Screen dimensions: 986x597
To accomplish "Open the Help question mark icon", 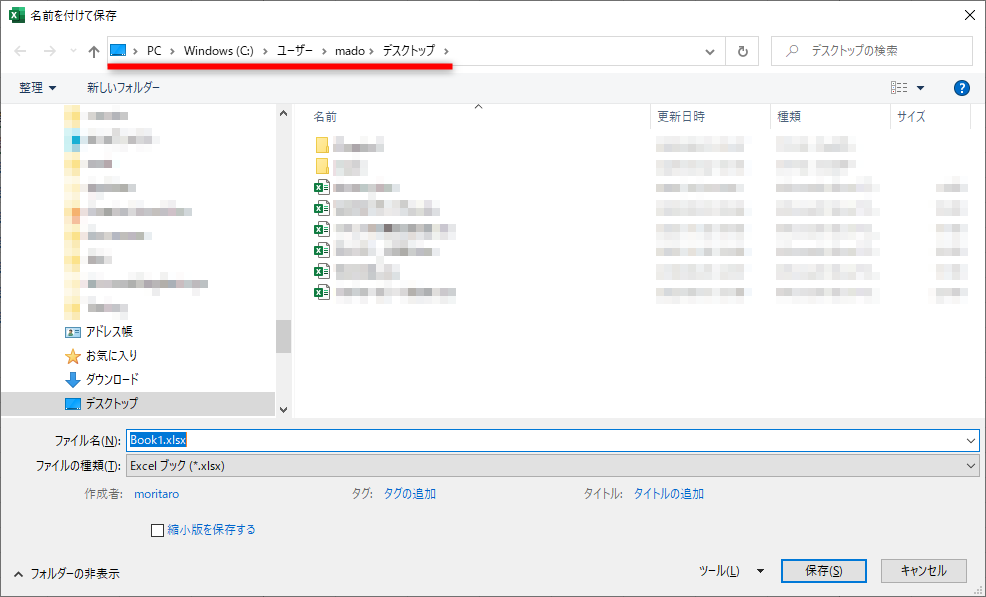I will tap(961, 88).
